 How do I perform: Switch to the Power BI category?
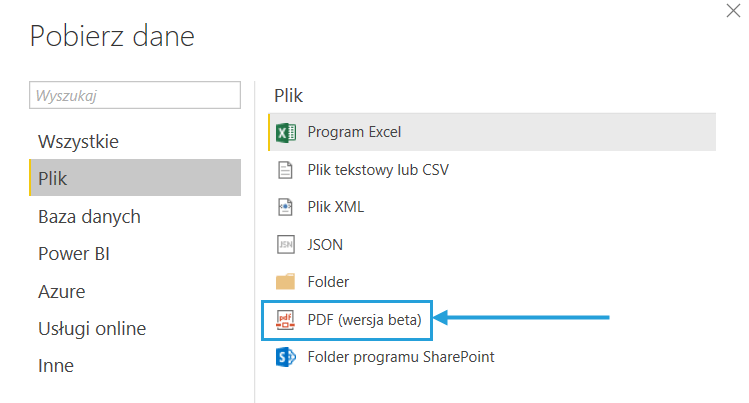click(74, 254)
